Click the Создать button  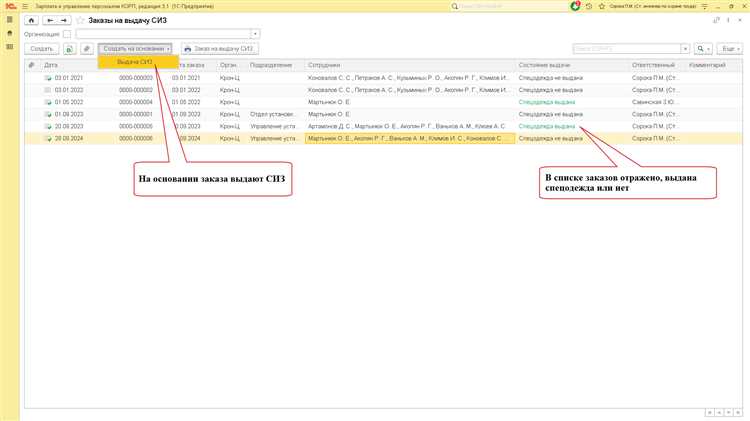click(42, 48)
